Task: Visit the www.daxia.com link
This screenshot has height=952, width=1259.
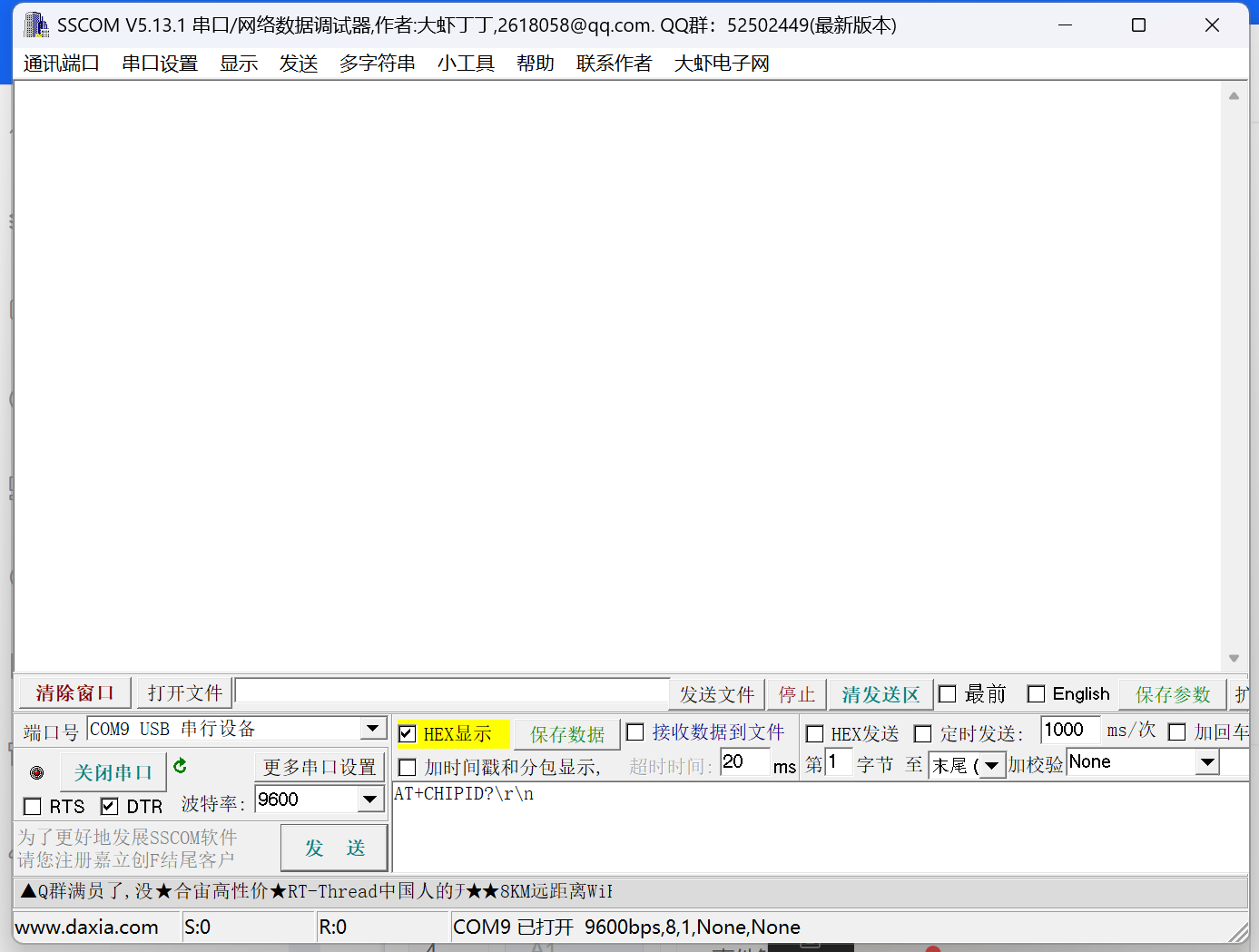Action: pyautogui.click(x=88, y=927)
